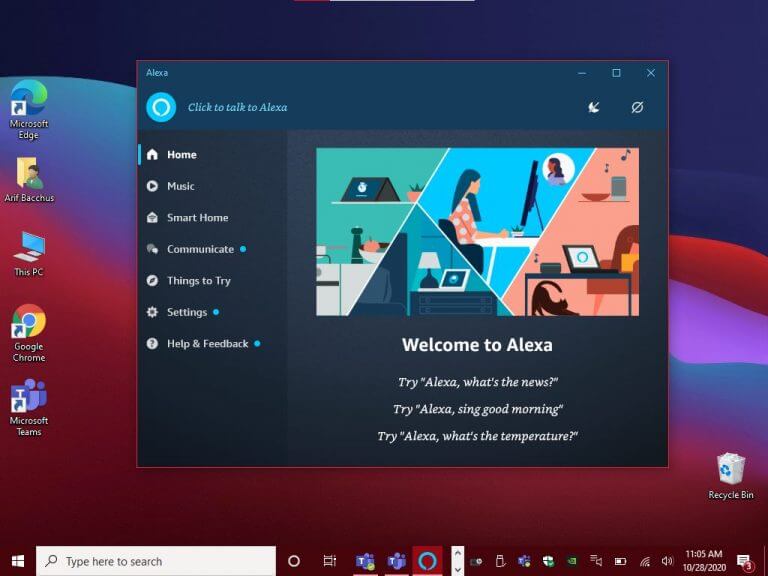Click suggestion 'Alexa, what's the temperature?'
768x576 pixels.
click(x=478, y=436)
